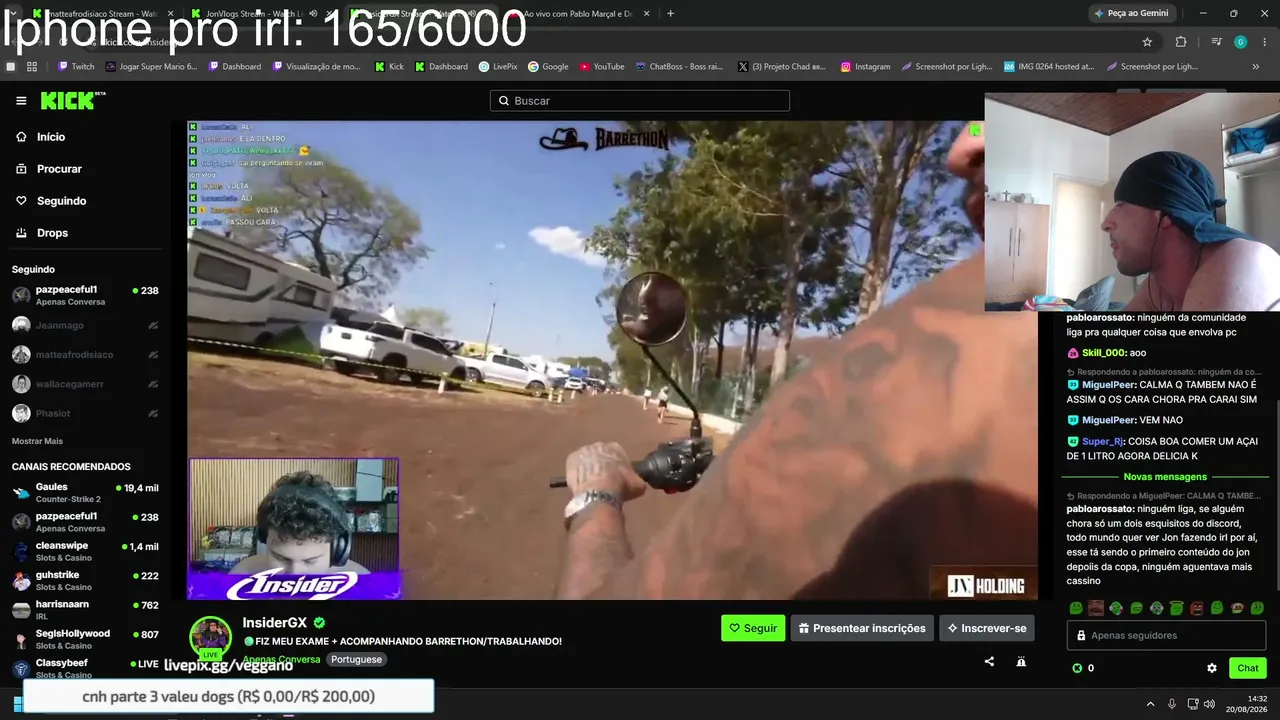Screen dimensions: 1280x720
Task: Click the Kick logo
Action: pos(72,100)
